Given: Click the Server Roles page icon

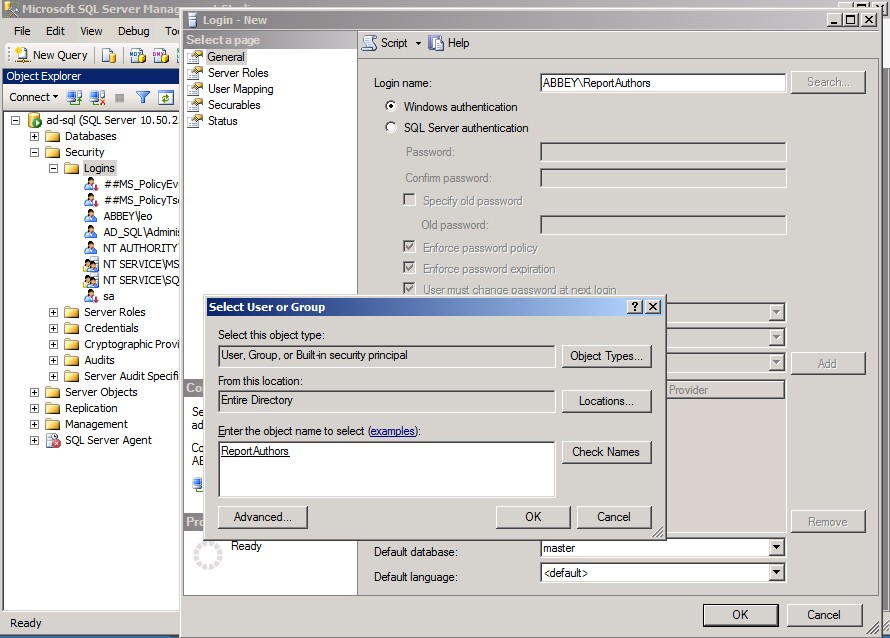Looking at the screenshot, I should 195,73.
